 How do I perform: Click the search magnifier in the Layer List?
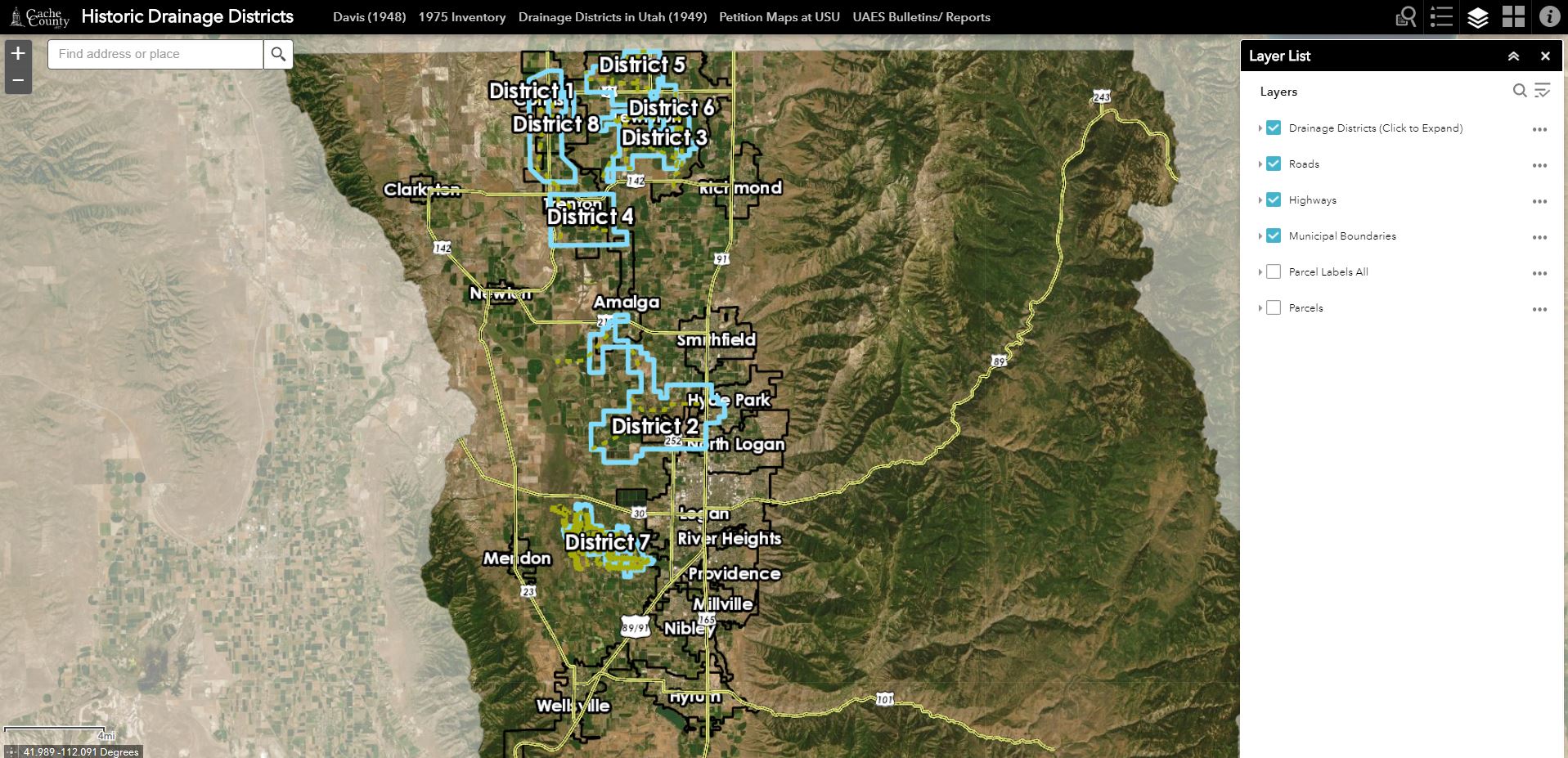click(1519, 91)
